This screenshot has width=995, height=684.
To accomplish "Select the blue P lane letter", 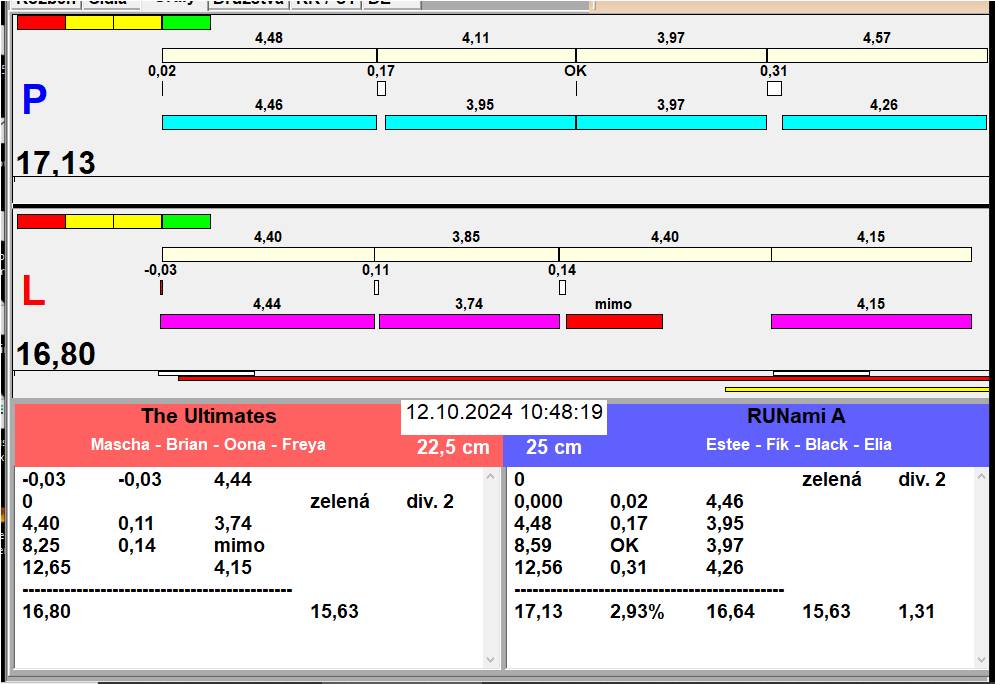I will (34, 100).
